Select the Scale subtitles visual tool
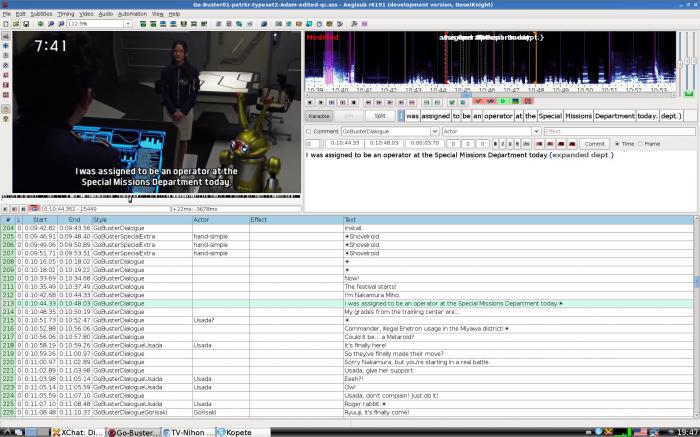Viewport: 700px width, 437px height. point(6,75)
